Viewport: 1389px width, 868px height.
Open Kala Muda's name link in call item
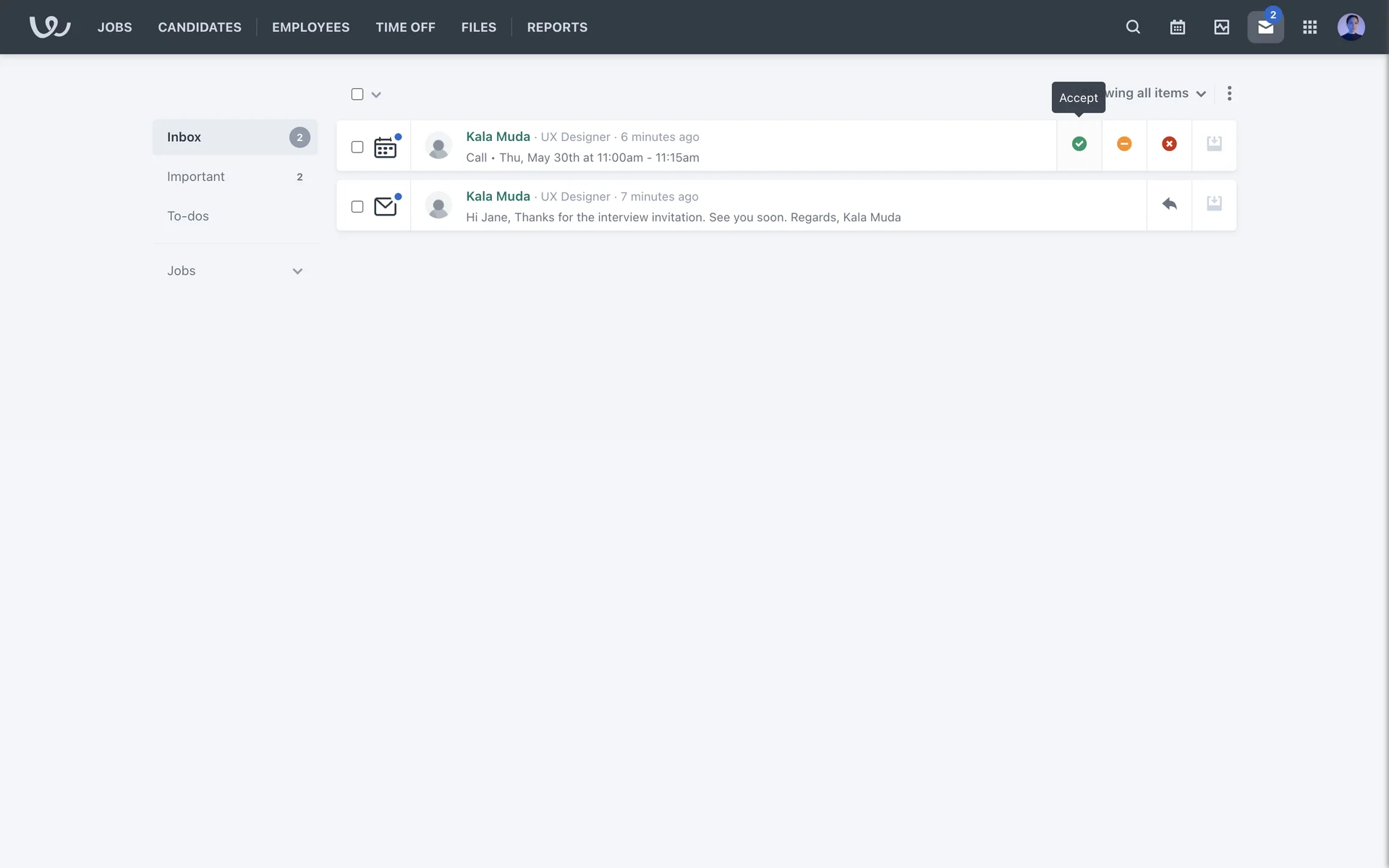pyautogui.click(x=498, y=137)
